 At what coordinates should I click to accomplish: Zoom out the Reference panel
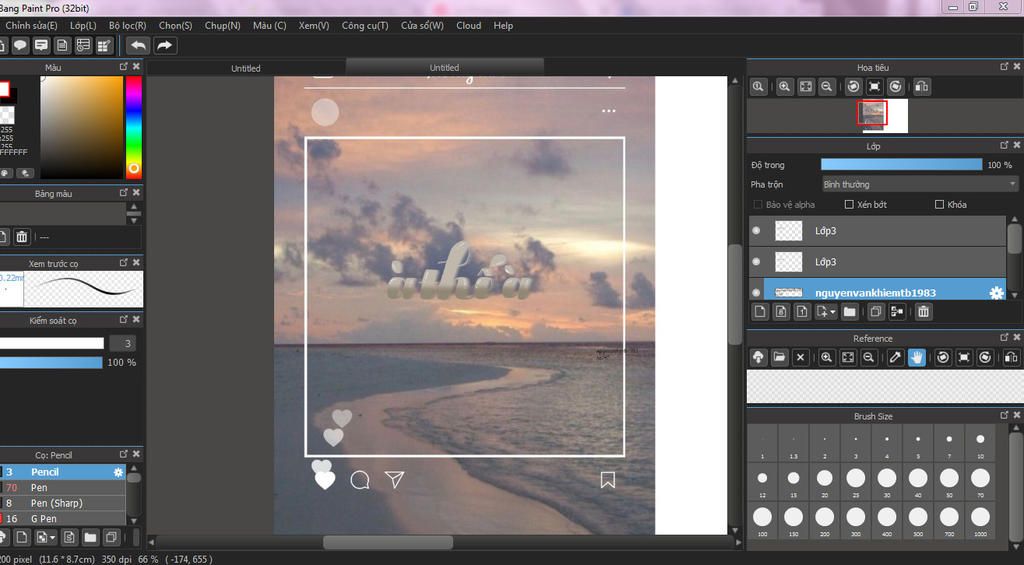(869, 357)
